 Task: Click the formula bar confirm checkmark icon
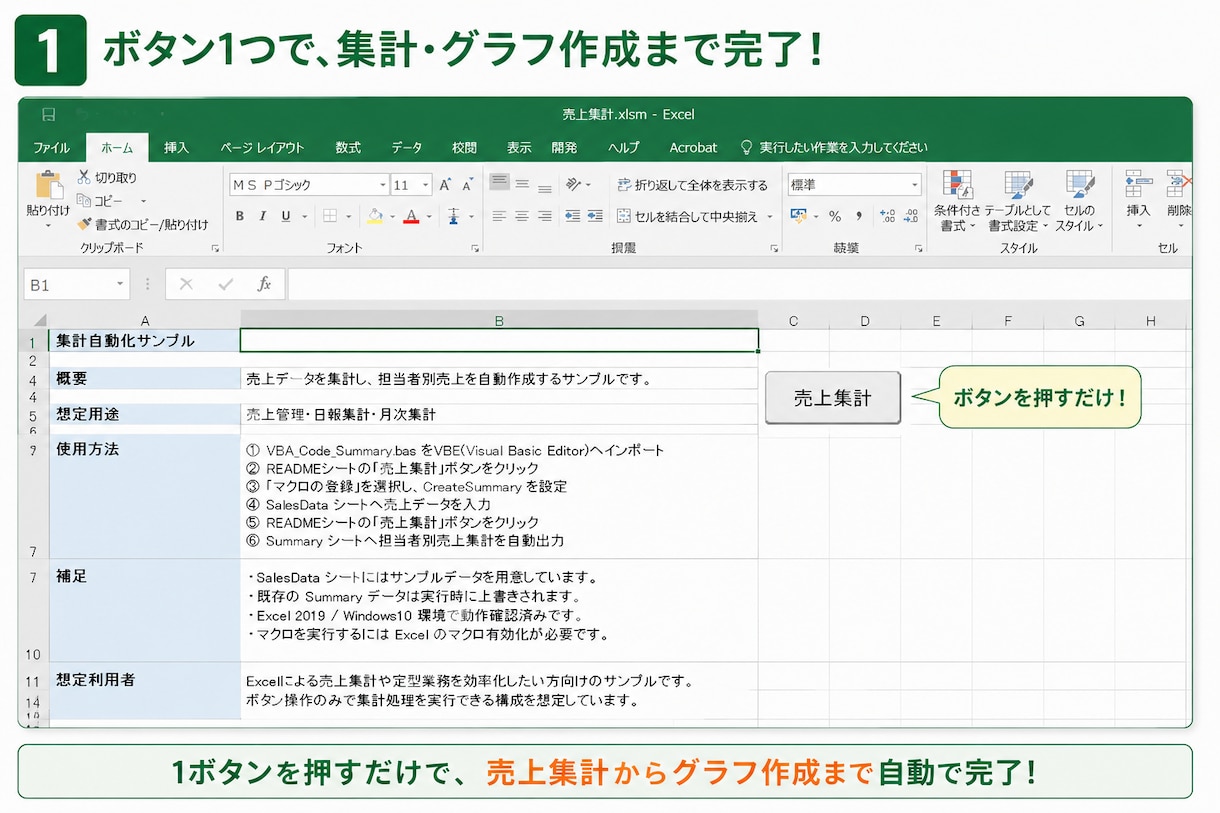point(226,284)
